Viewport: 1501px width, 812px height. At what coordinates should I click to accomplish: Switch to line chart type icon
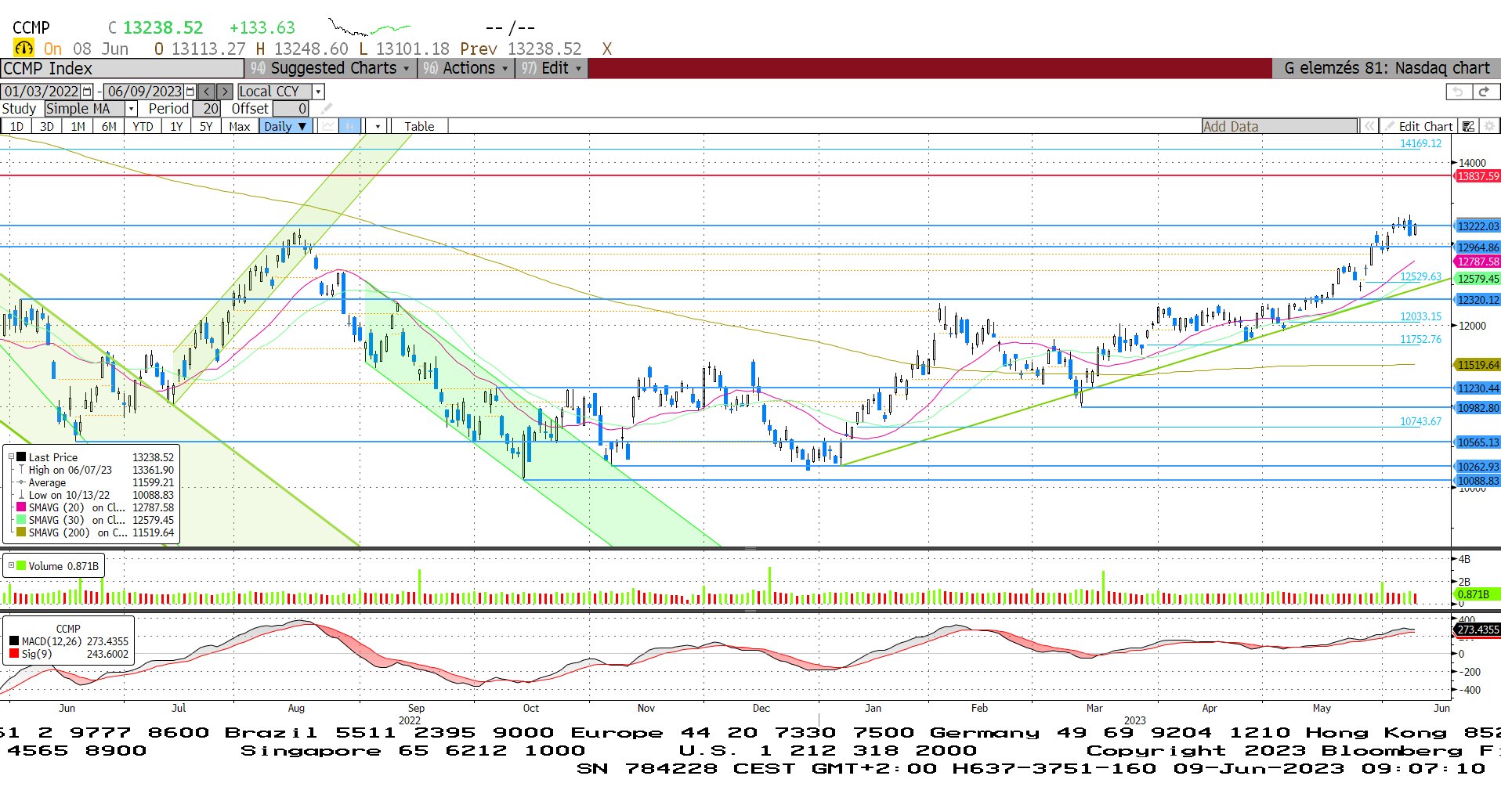pyautogui.click(x=328, y=126)
